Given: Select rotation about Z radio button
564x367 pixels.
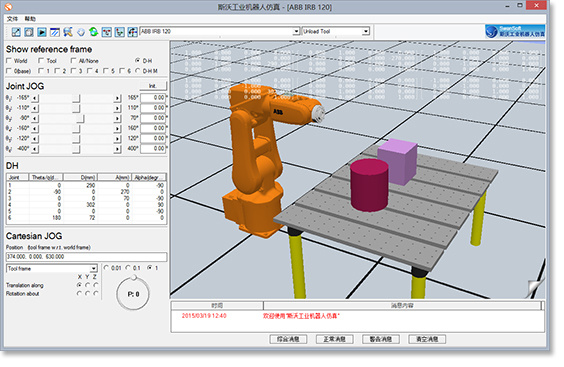Looking at the screenshot, I should coord(96,294).
